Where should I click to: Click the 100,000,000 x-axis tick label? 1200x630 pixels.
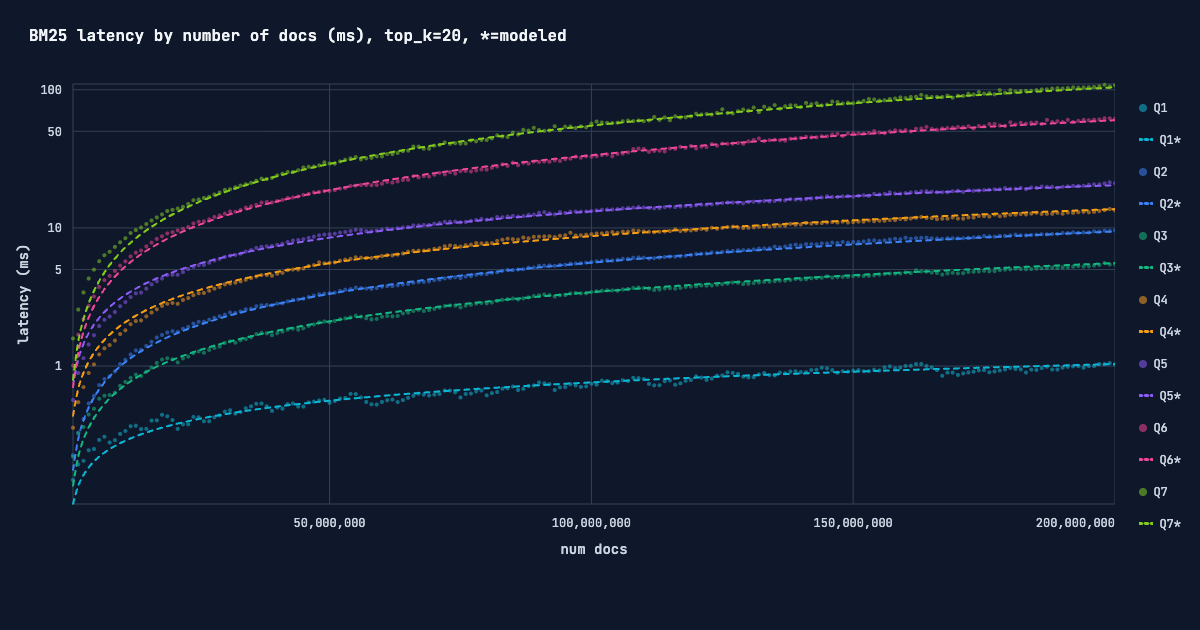(591, 523)
